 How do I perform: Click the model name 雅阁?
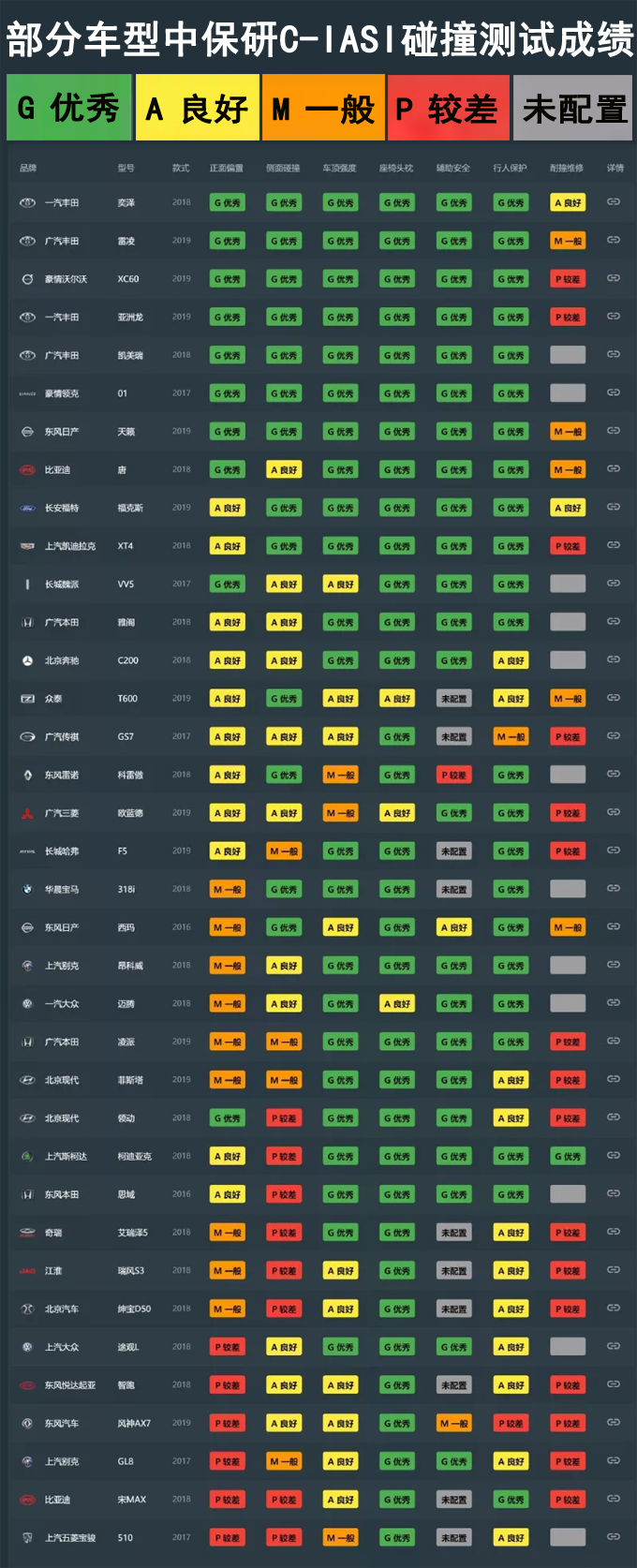[126, 622]
